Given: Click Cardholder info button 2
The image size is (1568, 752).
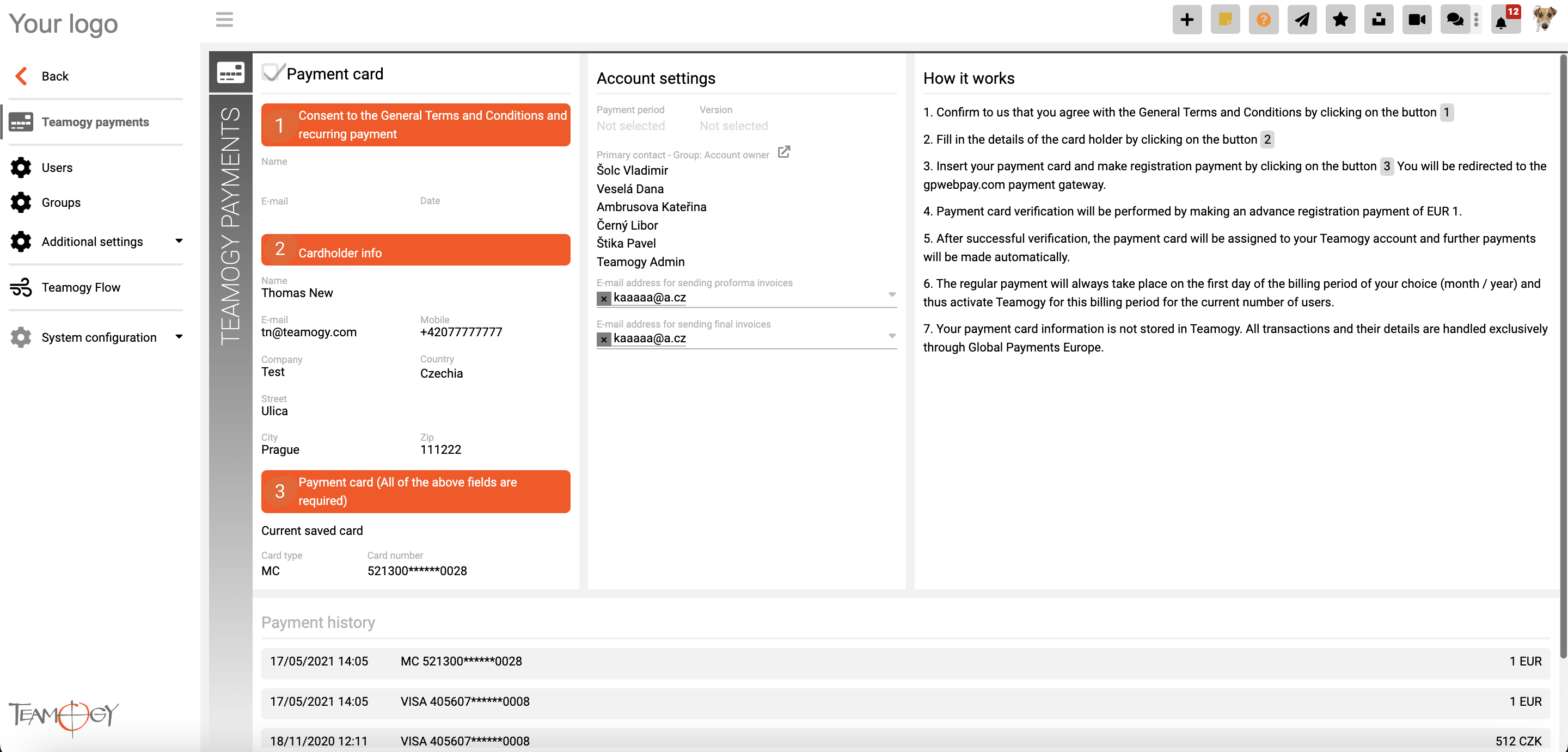Looking at the screenshot, I should point(416,249).
